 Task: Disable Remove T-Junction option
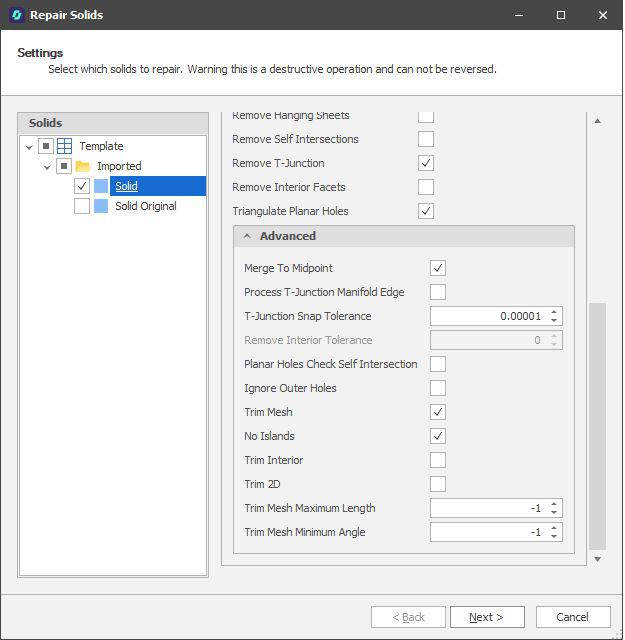(426, 163)
